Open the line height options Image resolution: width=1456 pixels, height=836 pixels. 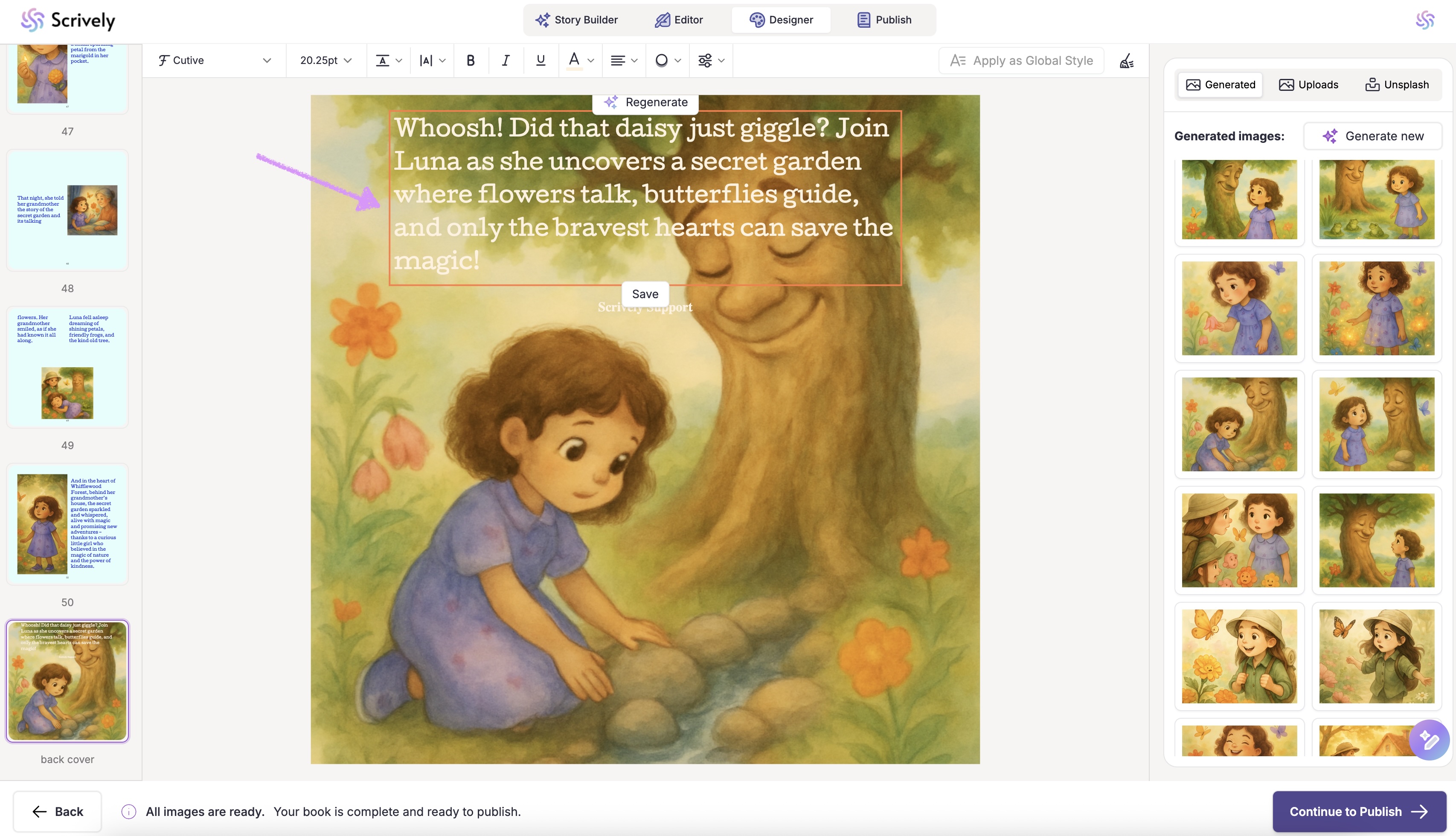pyautogui.click(x=389, y=60)
